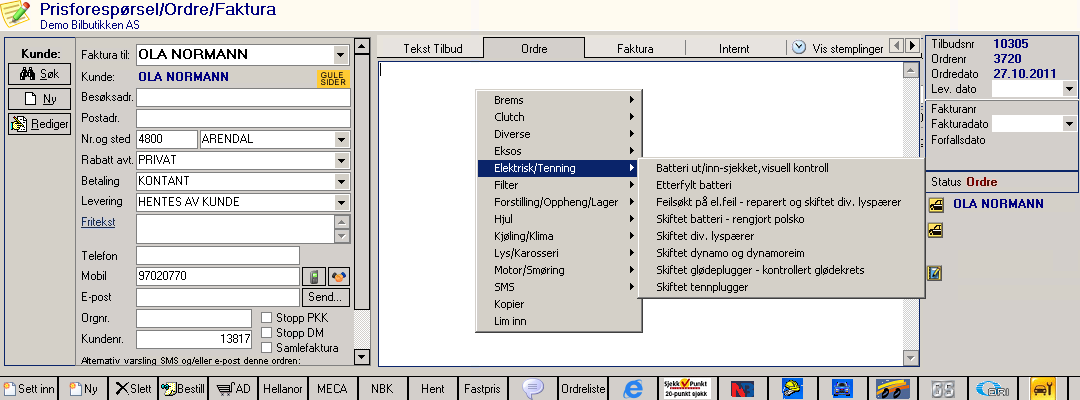This screenshot has height=400, width=1080.
Task: Open the Rabatt avt. PRIVAT dropdown
Action: [x=342, y=160]
